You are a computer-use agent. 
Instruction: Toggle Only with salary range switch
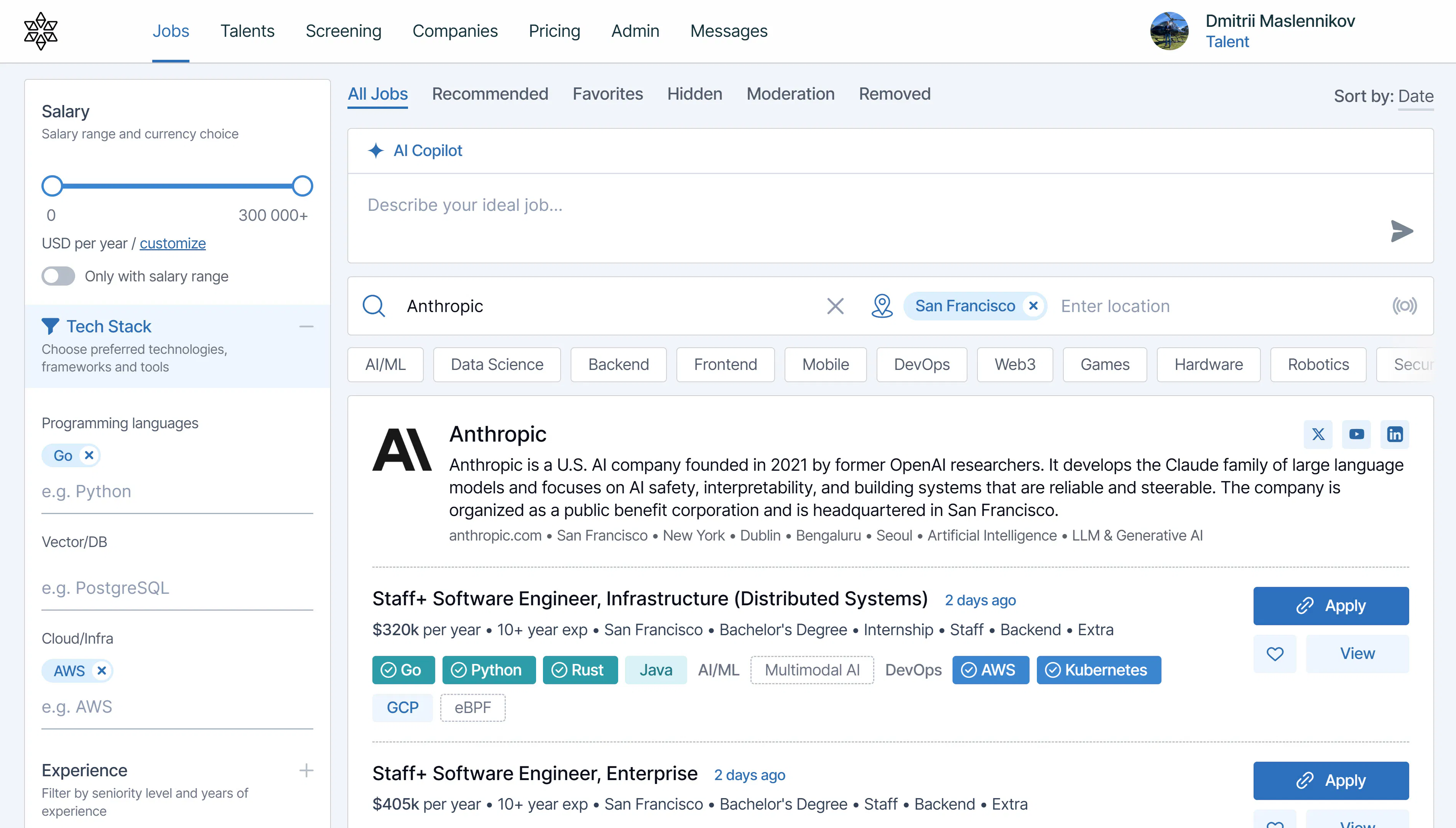tap(58, 276)
